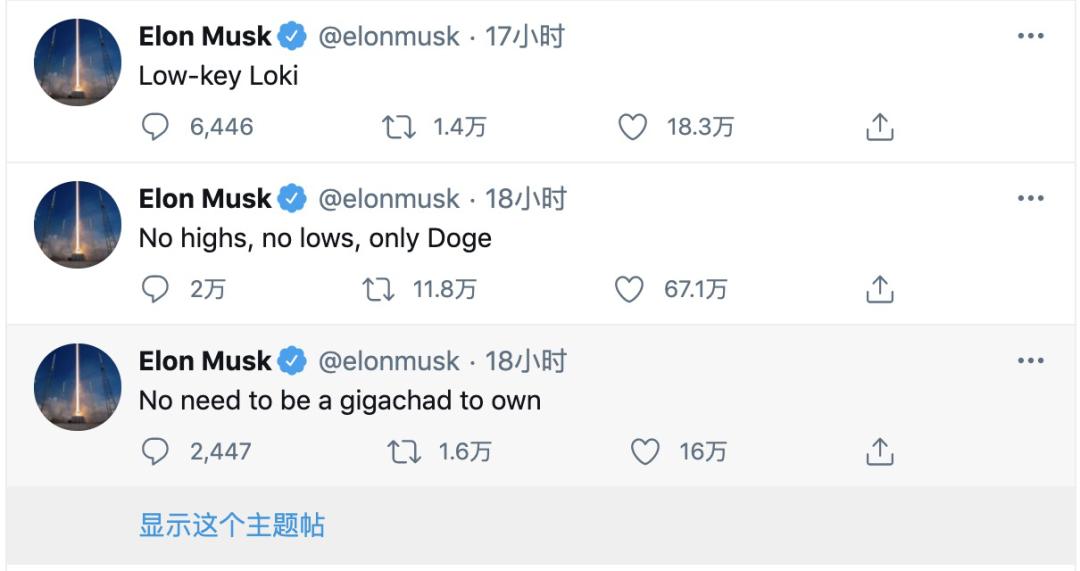This screenshot has width=1080, height=571.
Task: Share the "only Doge" tweet
Action: pos(879,290)
